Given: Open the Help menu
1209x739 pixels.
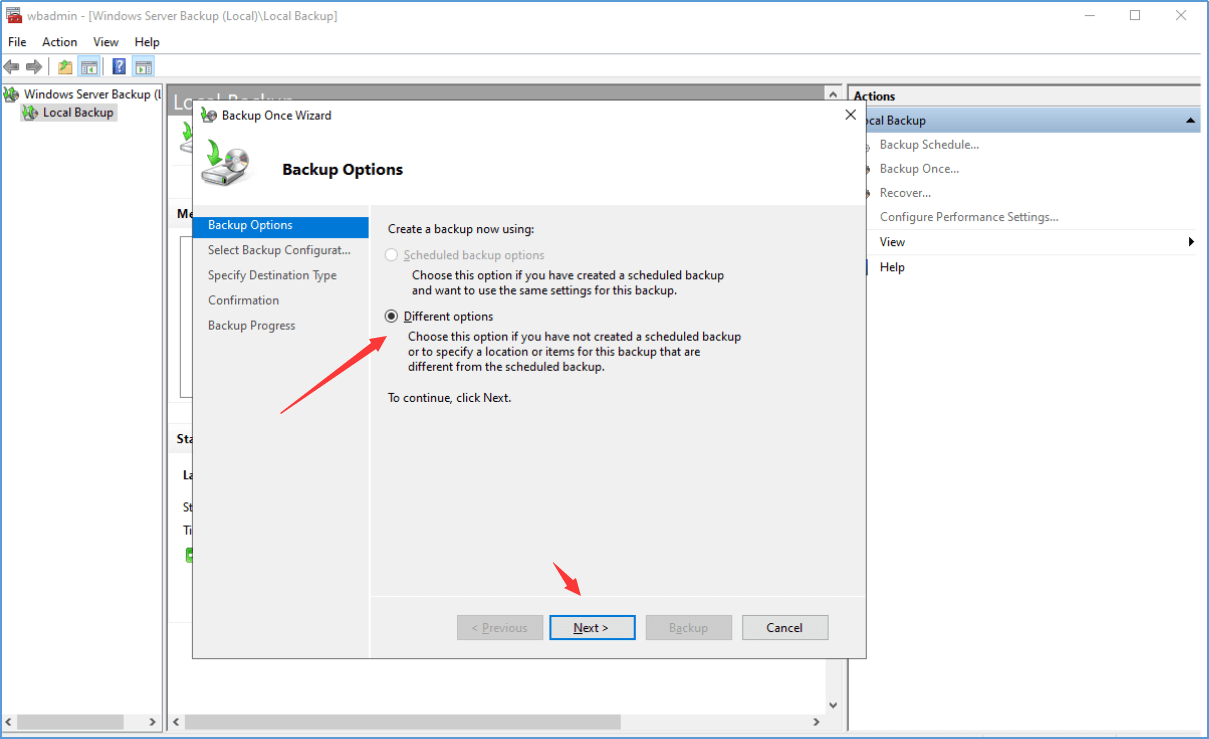Looking at the screenshot, I should point(147,42).
